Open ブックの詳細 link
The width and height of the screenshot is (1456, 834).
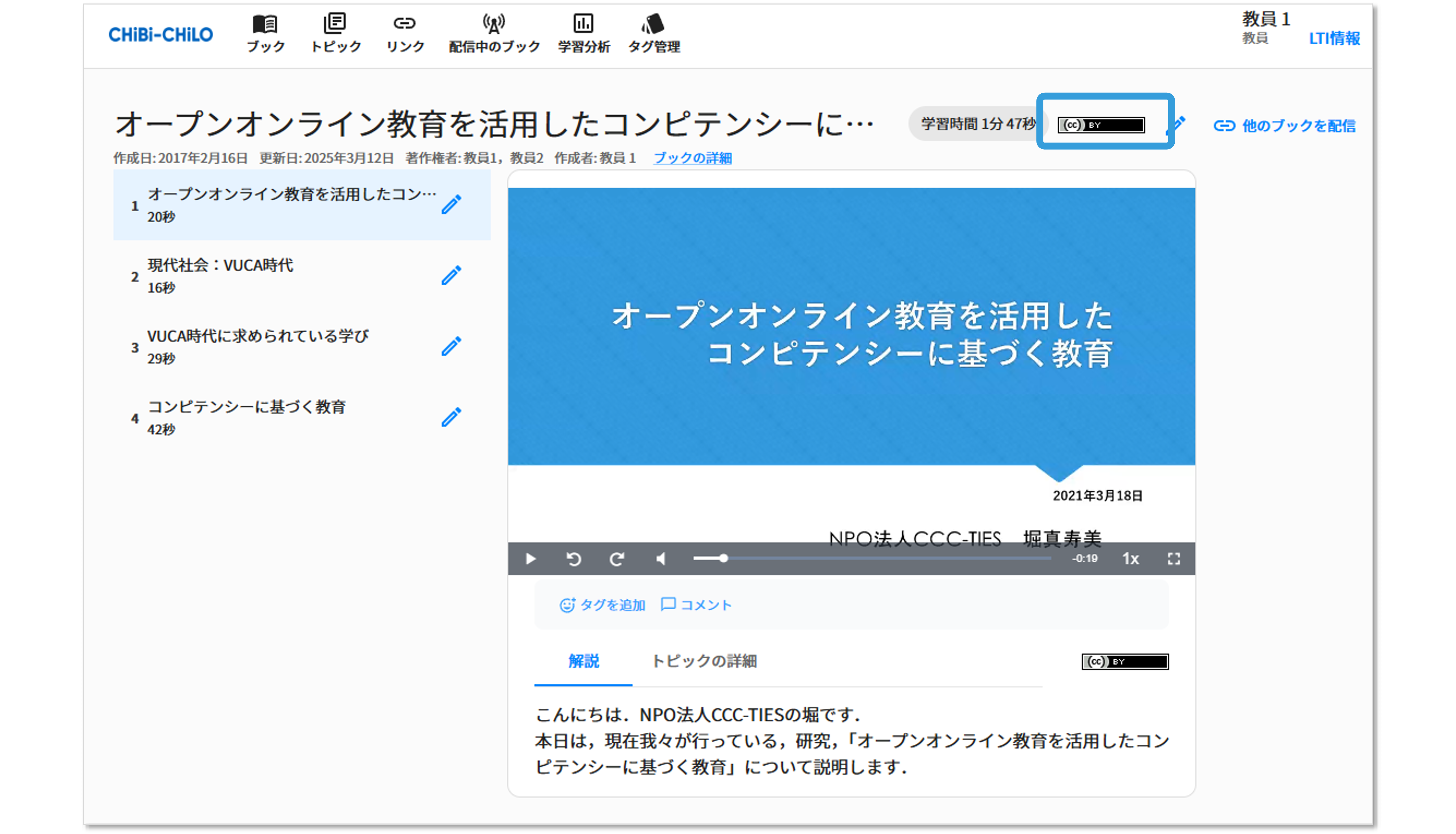click(692, 158)
